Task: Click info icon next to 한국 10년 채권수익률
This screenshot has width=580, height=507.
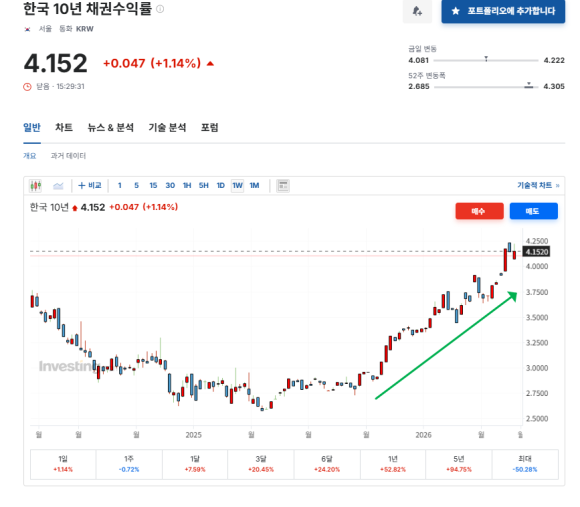Action: tap(160, 9)
